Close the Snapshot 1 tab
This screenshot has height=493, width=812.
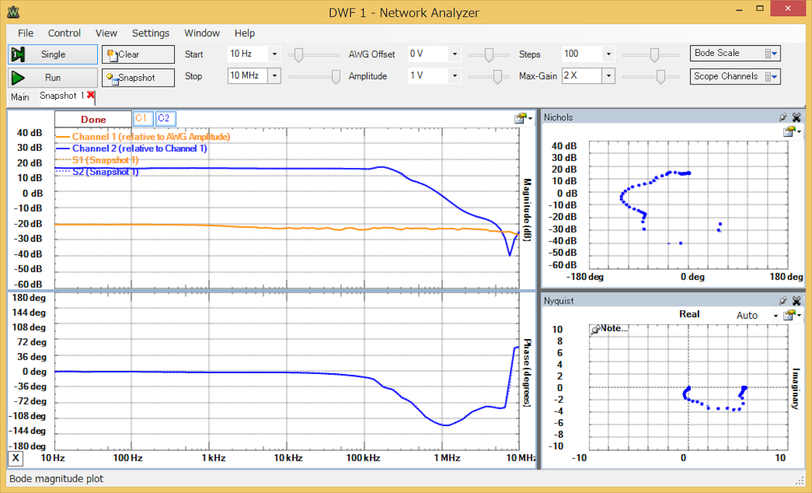coord(91,95)
